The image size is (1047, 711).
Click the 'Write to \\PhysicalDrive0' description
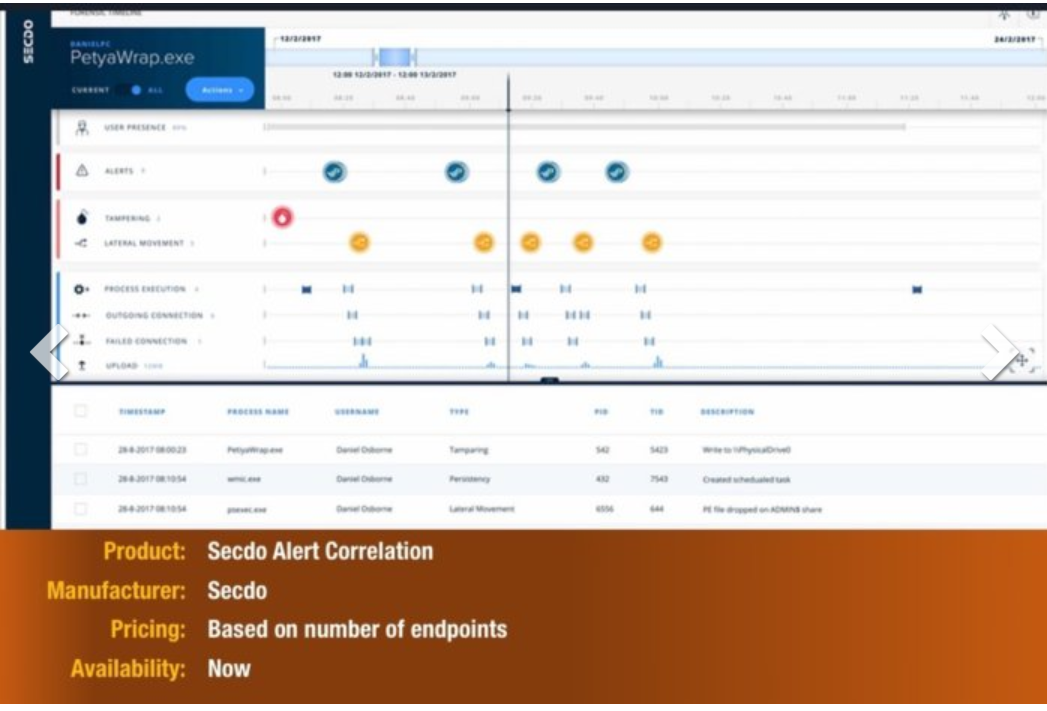click(x=747, y=450)
